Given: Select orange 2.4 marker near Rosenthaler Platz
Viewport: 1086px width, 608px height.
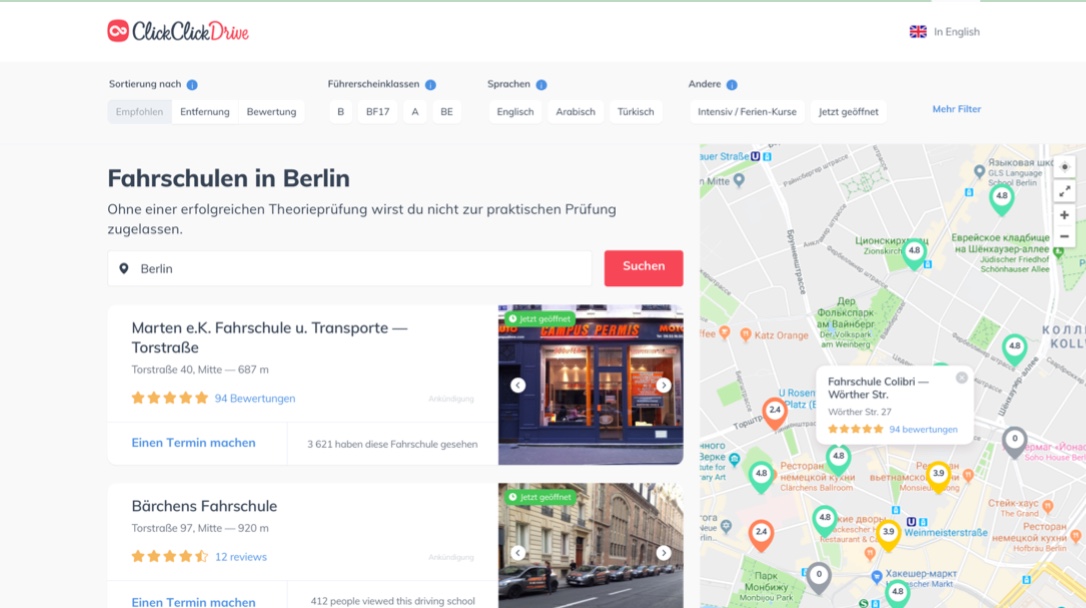Looking at the screenshot, I should coord(775,413).
